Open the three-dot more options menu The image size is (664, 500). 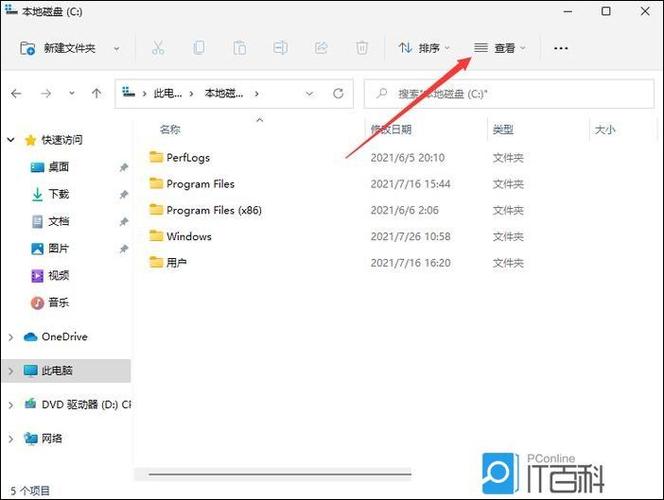561,48
